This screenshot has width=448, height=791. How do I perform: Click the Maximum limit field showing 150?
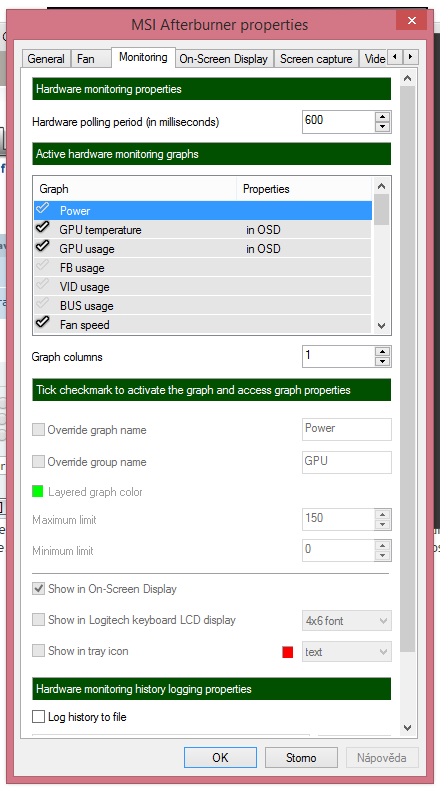[x=339, y=519]
